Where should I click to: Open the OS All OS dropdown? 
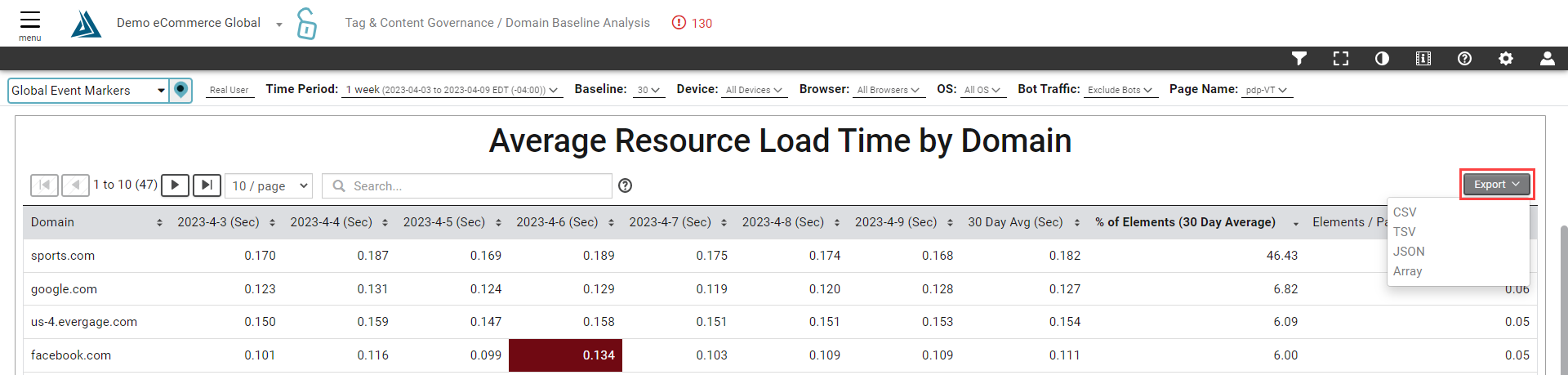tap(982, 90)
